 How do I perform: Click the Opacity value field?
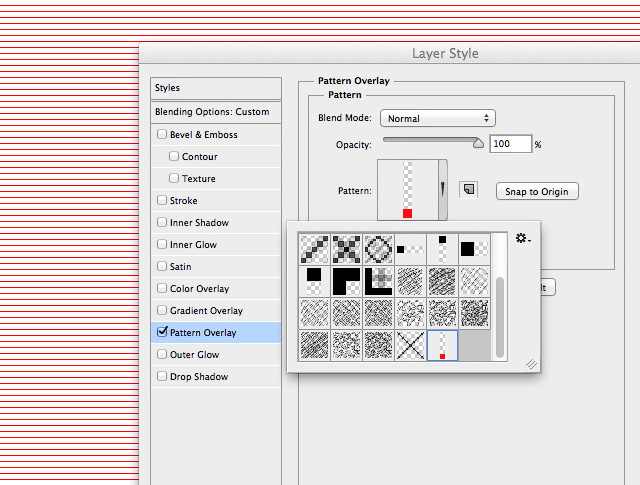(x=511, y=144)
